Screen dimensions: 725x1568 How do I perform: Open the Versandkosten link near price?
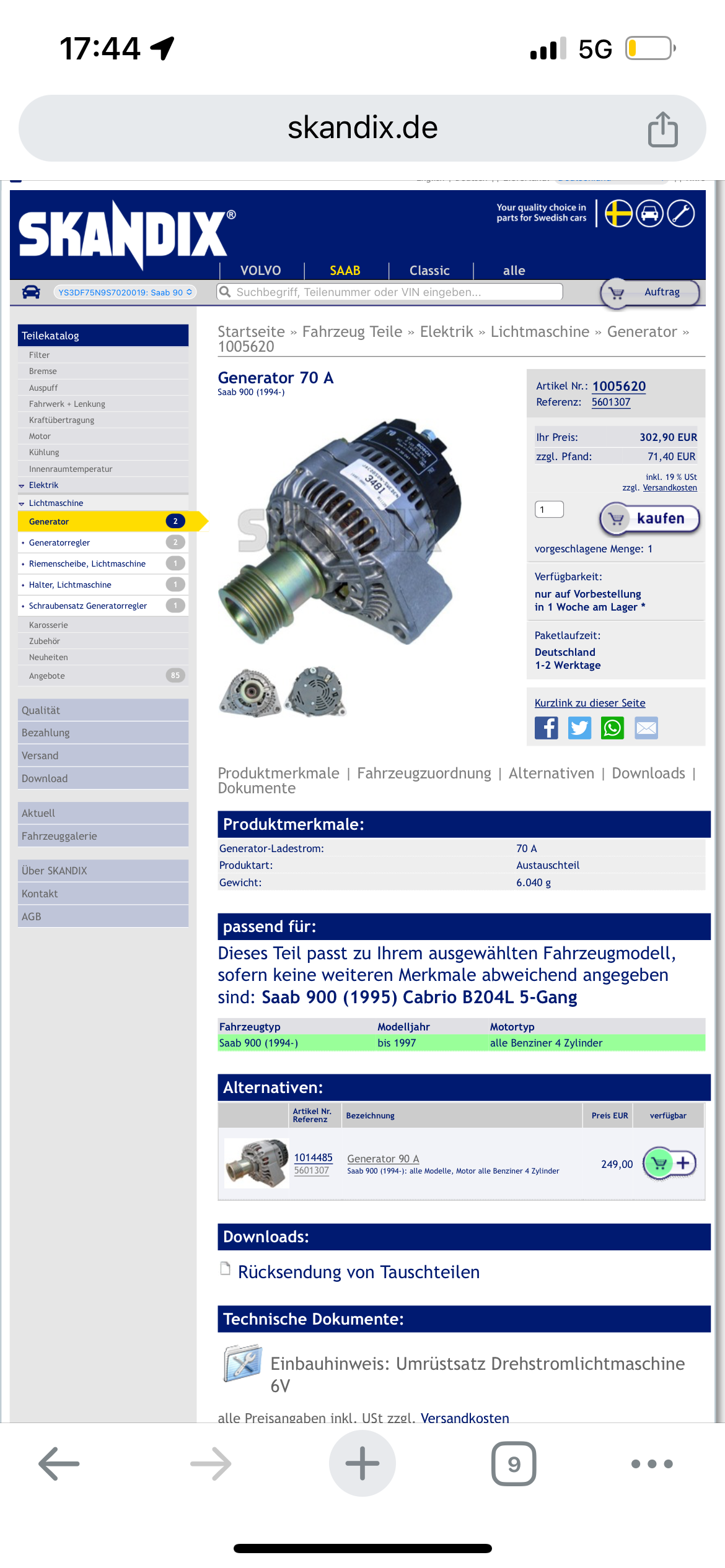pyautogui.click(x=670, y=488)
